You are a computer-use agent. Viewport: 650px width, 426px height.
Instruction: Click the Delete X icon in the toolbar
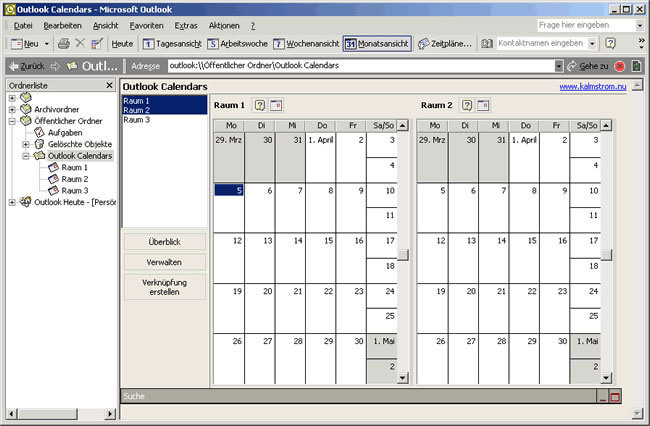click(x=80, y=44)
